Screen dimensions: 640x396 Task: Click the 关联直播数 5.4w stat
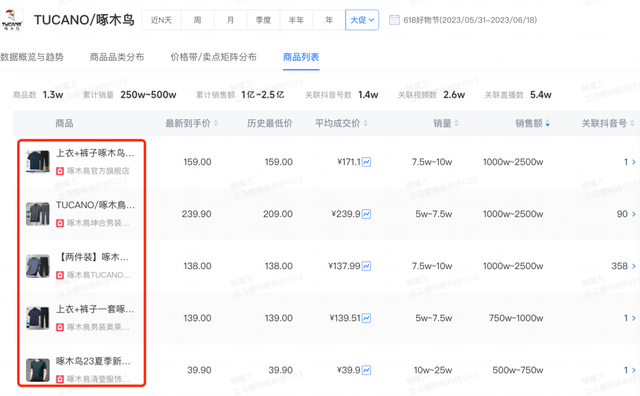tap(518, 95)
